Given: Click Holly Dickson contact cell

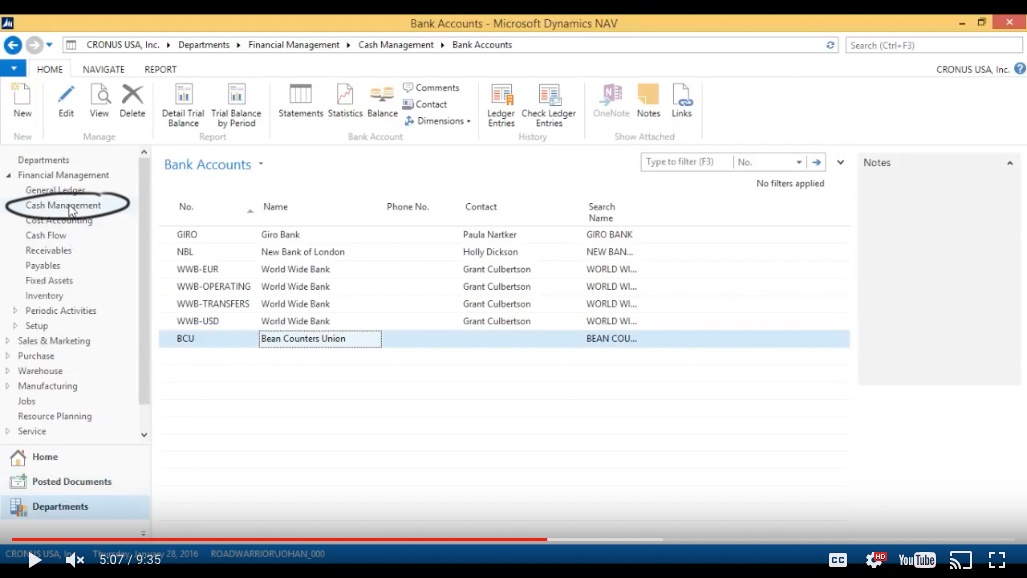Looking at the screenshot, I should click(x=491, y=252).
